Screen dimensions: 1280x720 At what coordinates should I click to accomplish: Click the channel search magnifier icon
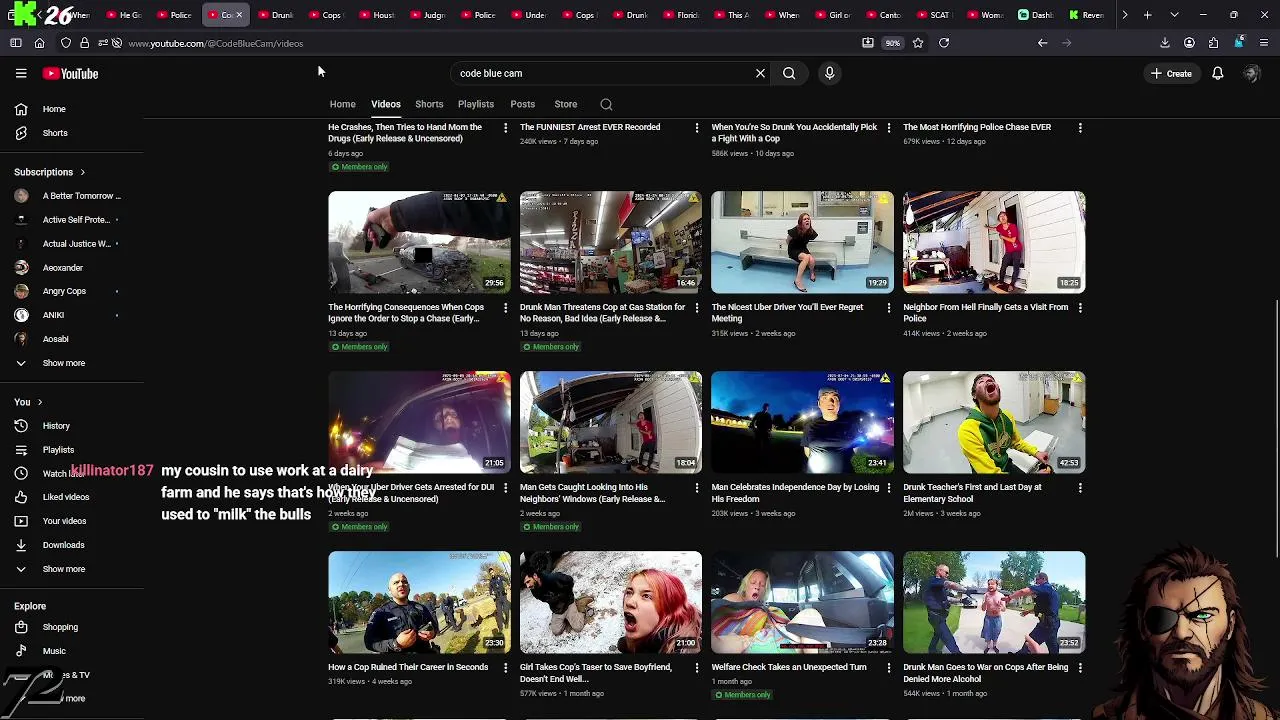[606, 104]
